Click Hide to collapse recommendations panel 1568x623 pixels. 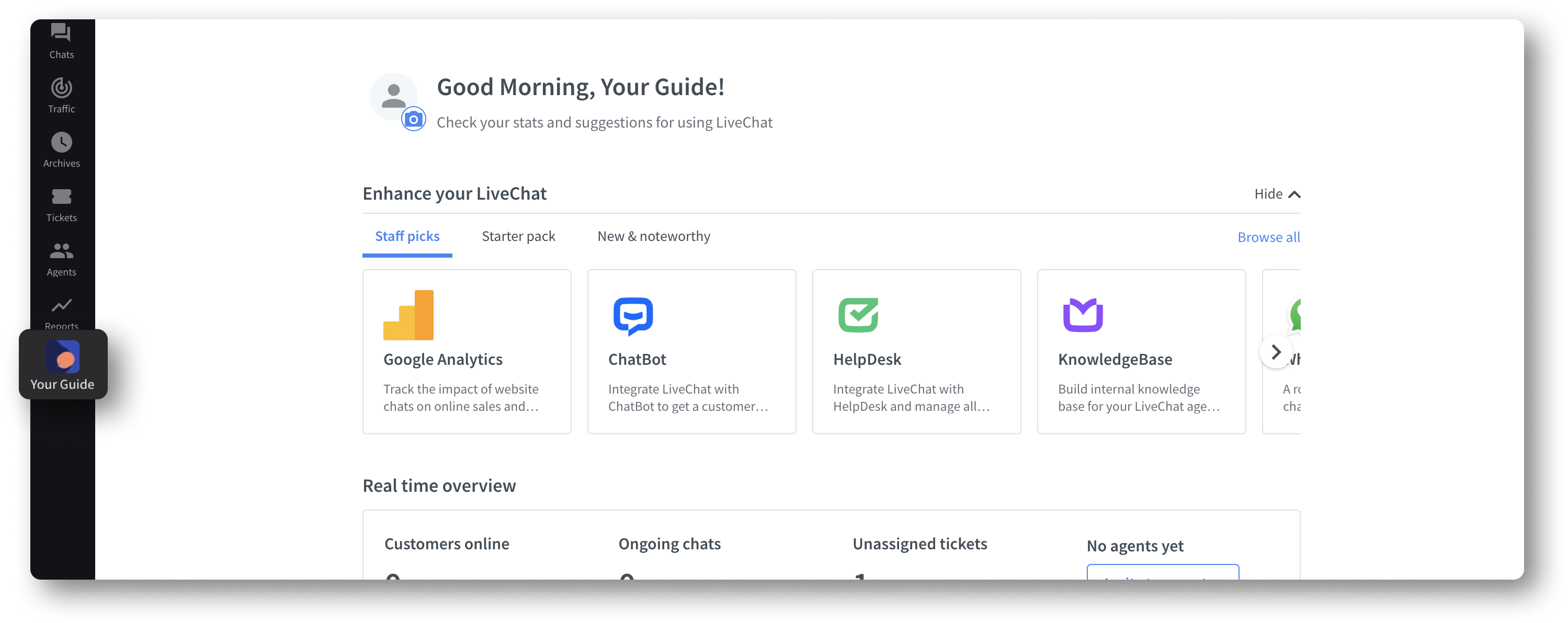coord(1276,193)
